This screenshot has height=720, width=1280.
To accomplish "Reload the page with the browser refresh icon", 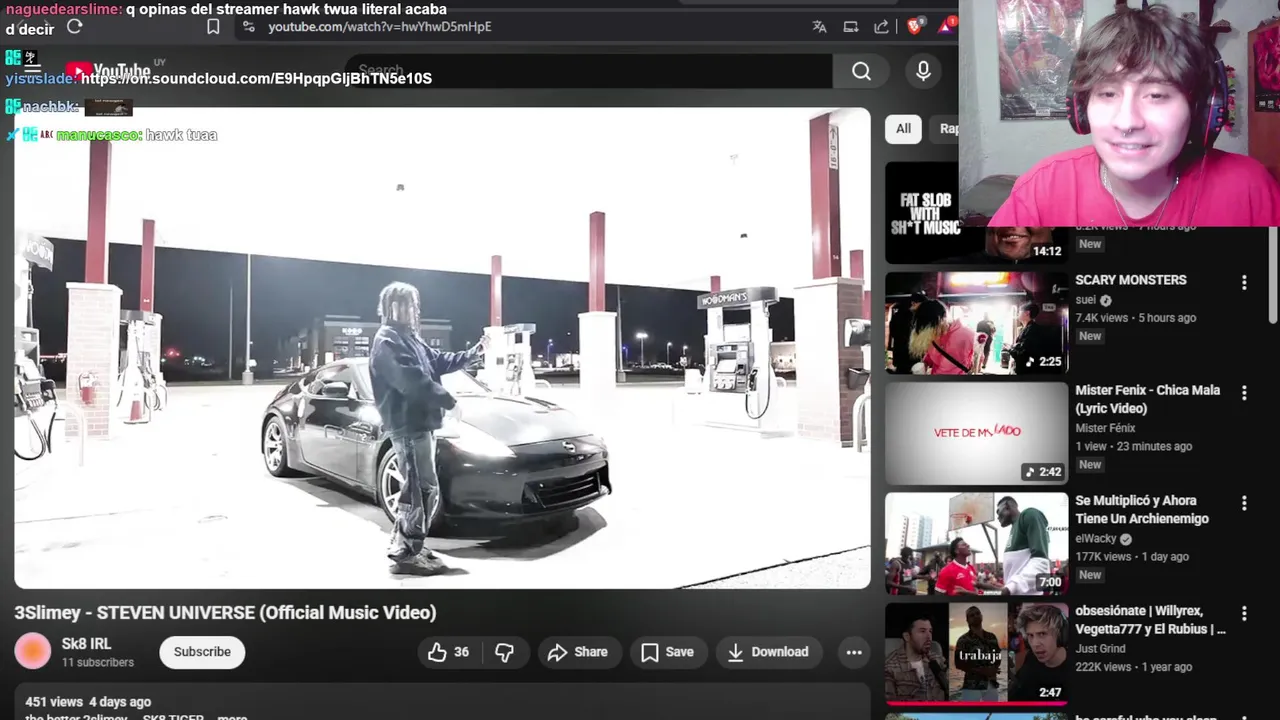I will click(x=74, y=27).
